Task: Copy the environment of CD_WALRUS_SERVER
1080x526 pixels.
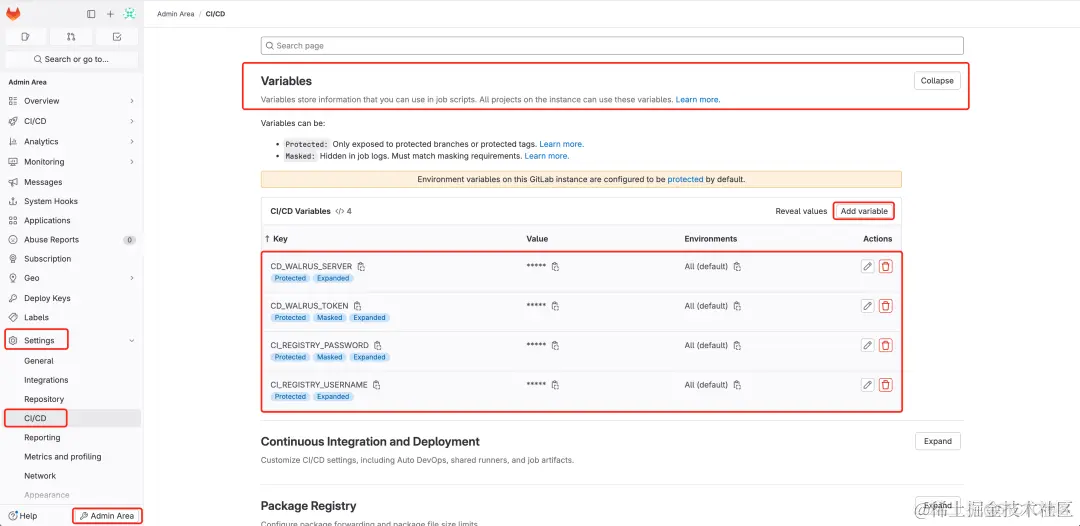Action: (737, 266)
